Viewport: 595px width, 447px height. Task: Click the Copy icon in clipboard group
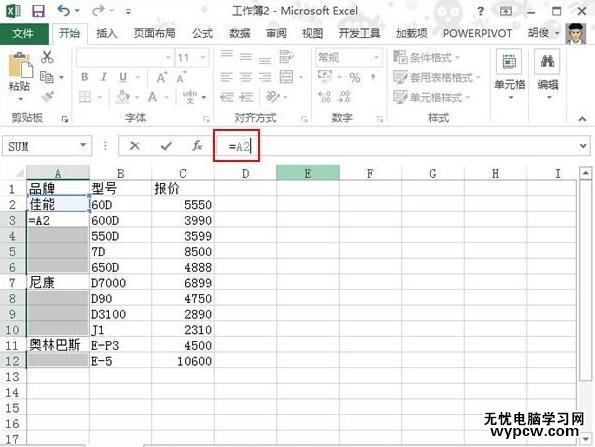click(x=47, y=77)
